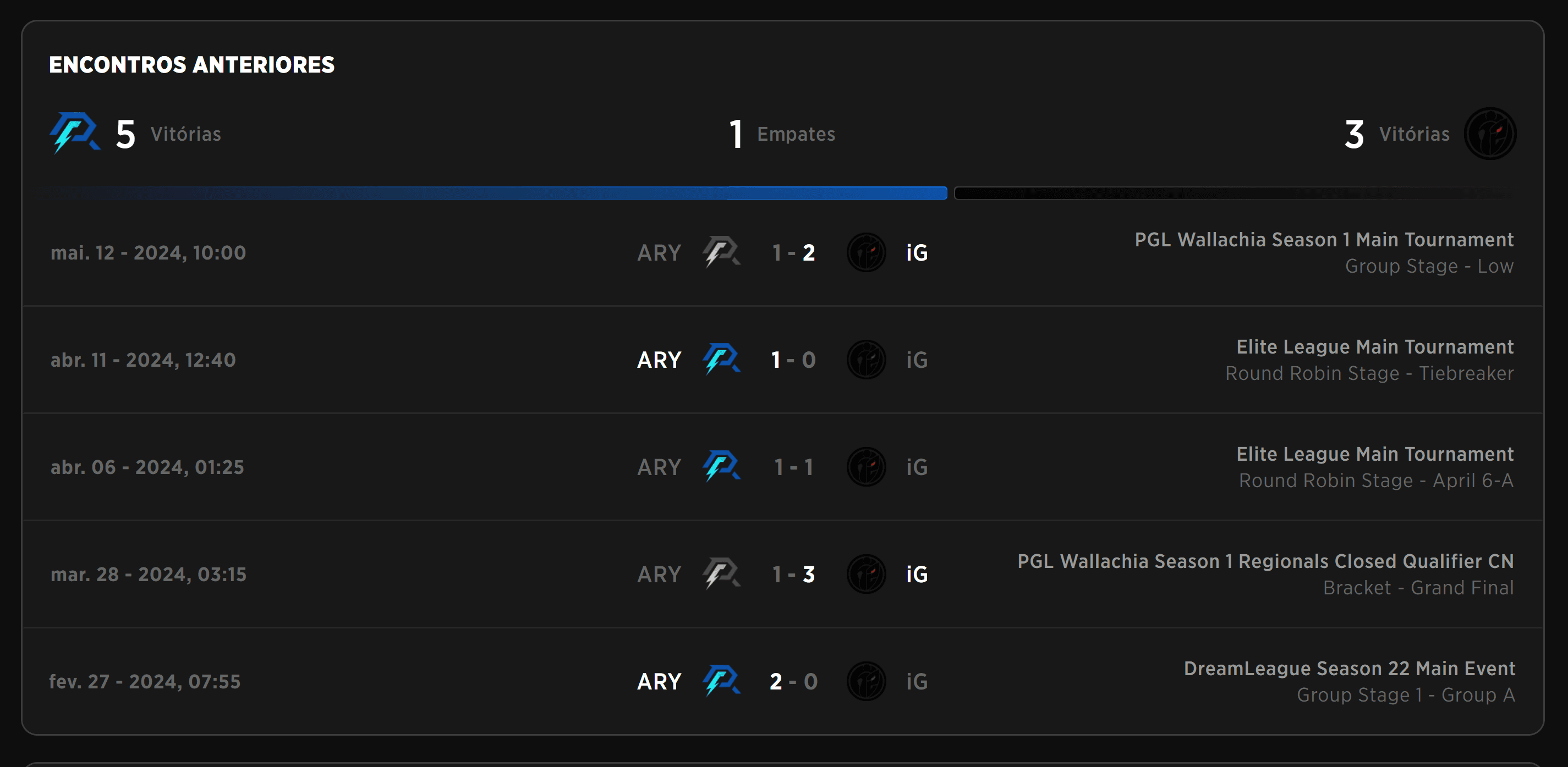Click the Elite League Main Tournament Tiebreaker entry
This screenshot has height=767, width=1568.
click(1373, 347)
